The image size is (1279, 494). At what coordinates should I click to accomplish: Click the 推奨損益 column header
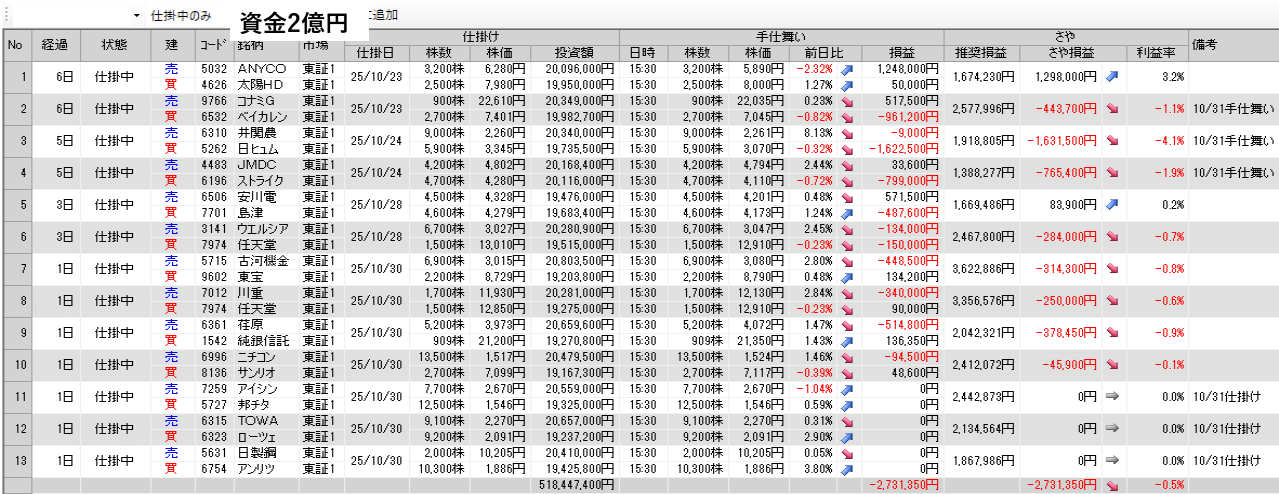(981, 52)
